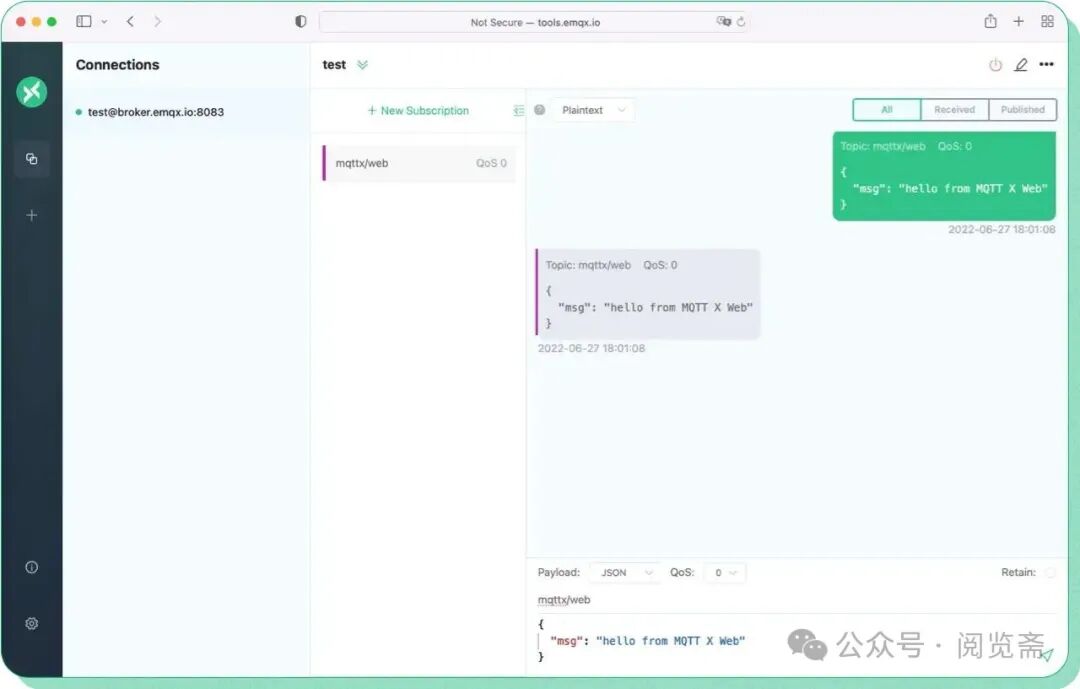This screenshot has height=689, width=1080.
Task: Open Settings via the gear icon
Action: pos(31,623)
